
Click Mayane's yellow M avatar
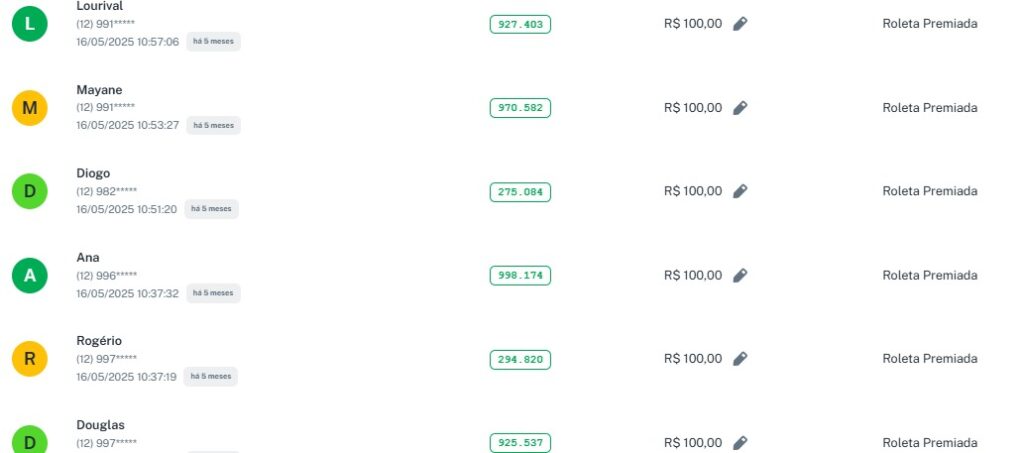(30, 108)
